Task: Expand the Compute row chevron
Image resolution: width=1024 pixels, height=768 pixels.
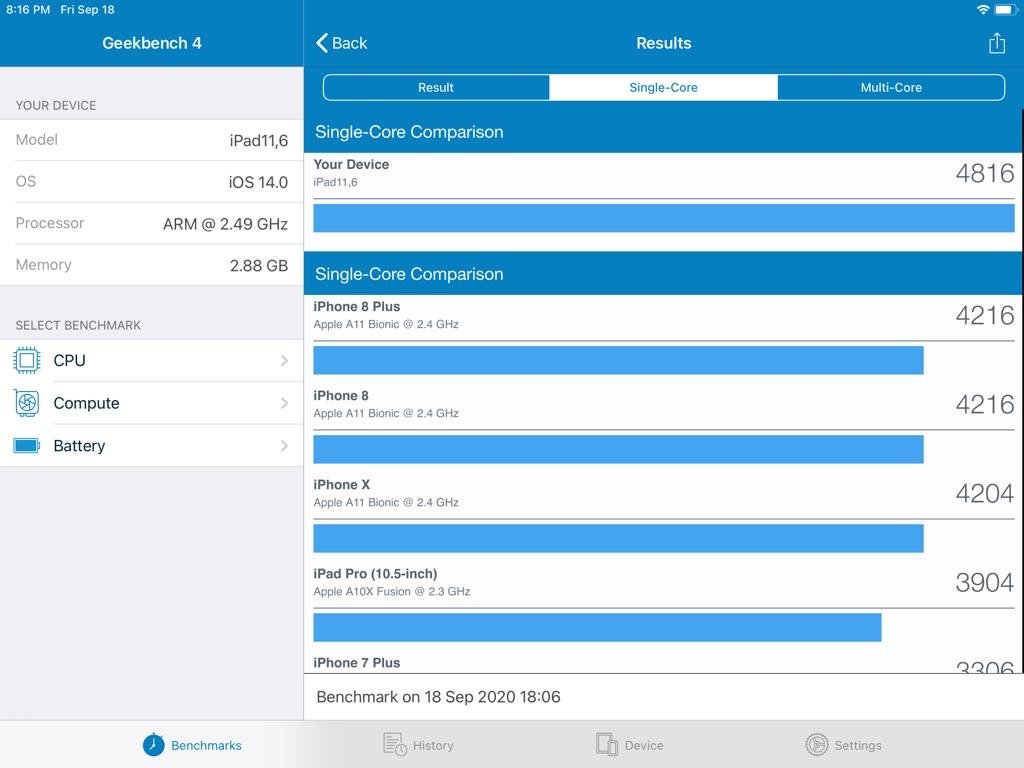Action: 284,403
